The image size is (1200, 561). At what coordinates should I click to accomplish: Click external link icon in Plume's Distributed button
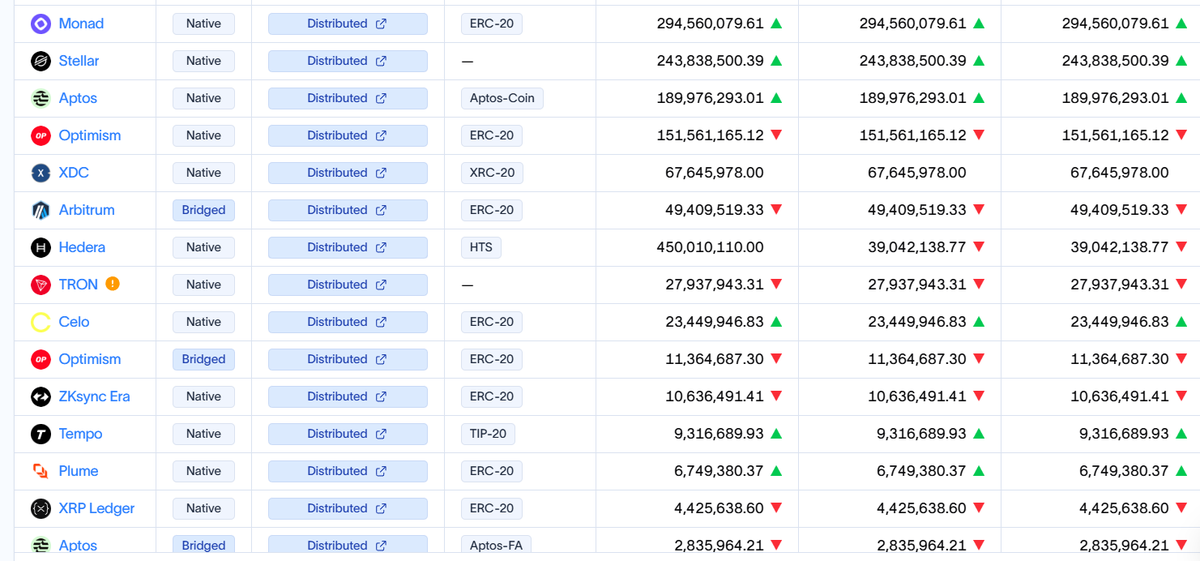[381, 471]
